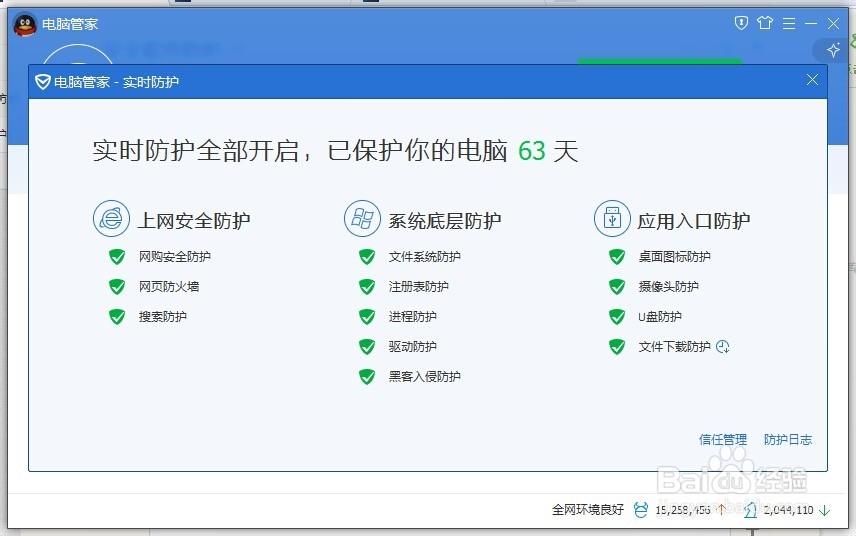Toggle the 搜索防护 shield

click(x=117, y=317)
